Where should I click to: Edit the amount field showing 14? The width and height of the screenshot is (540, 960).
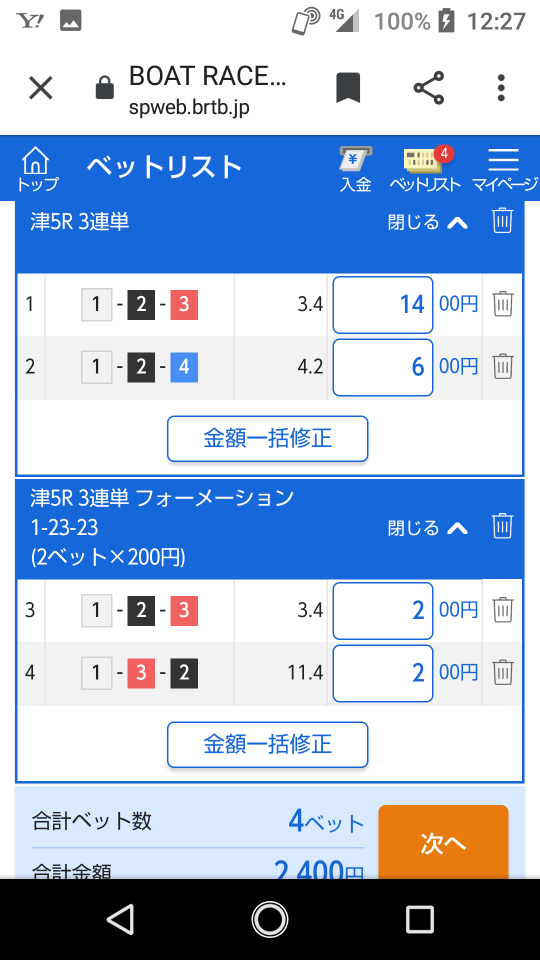click(x=383, y=304)
